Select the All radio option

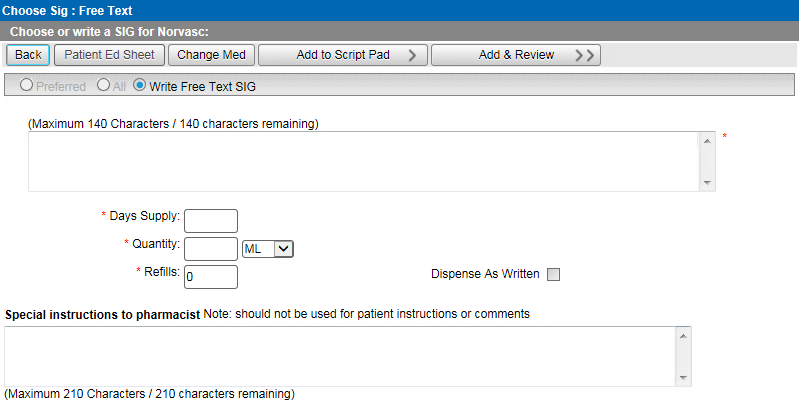click(102, 86)
